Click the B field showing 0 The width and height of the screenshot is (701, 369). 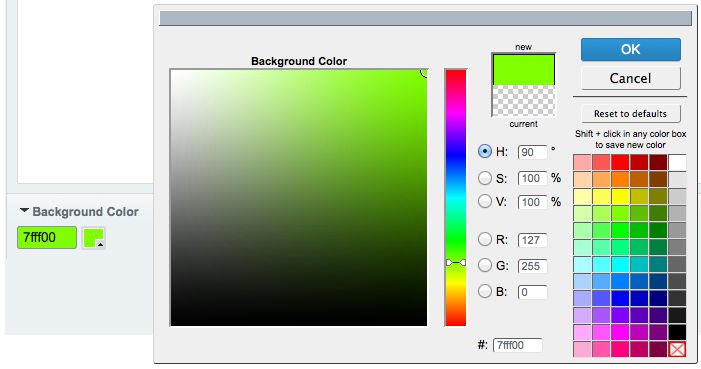click(532, 292)
